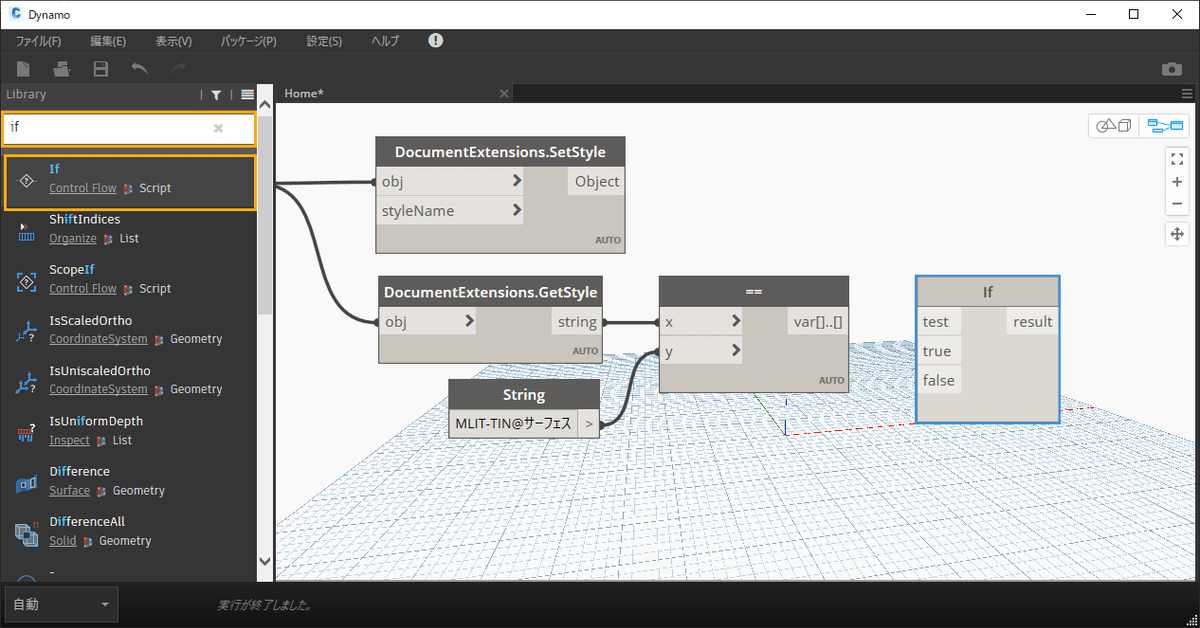Clear the search box with X icon

[218, 128]
